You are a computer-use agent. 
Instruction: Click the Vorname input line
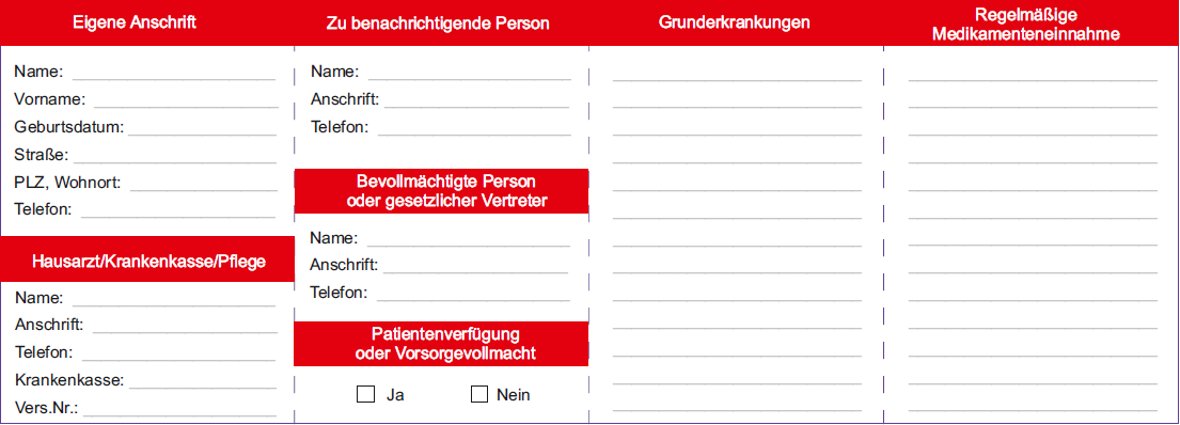coord(185,100)
